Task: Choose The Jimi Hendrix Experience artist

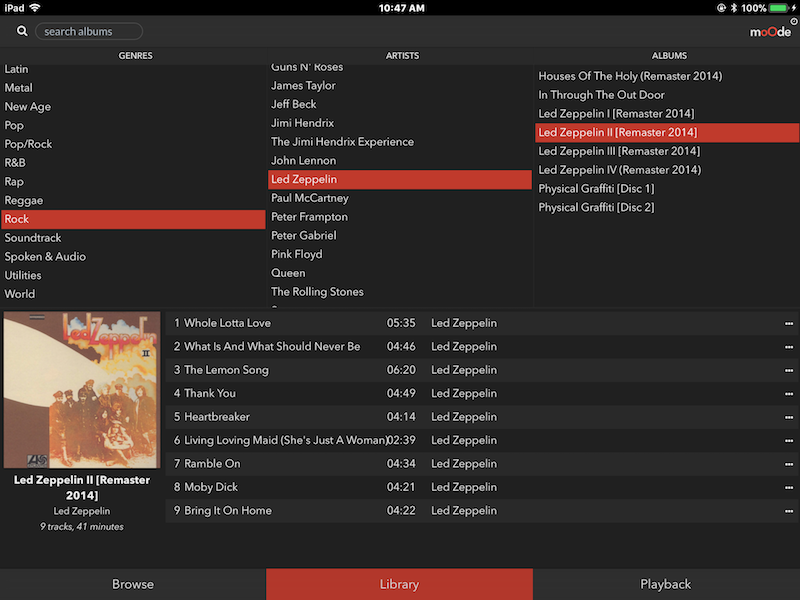Action: click(x=399, y=142)
